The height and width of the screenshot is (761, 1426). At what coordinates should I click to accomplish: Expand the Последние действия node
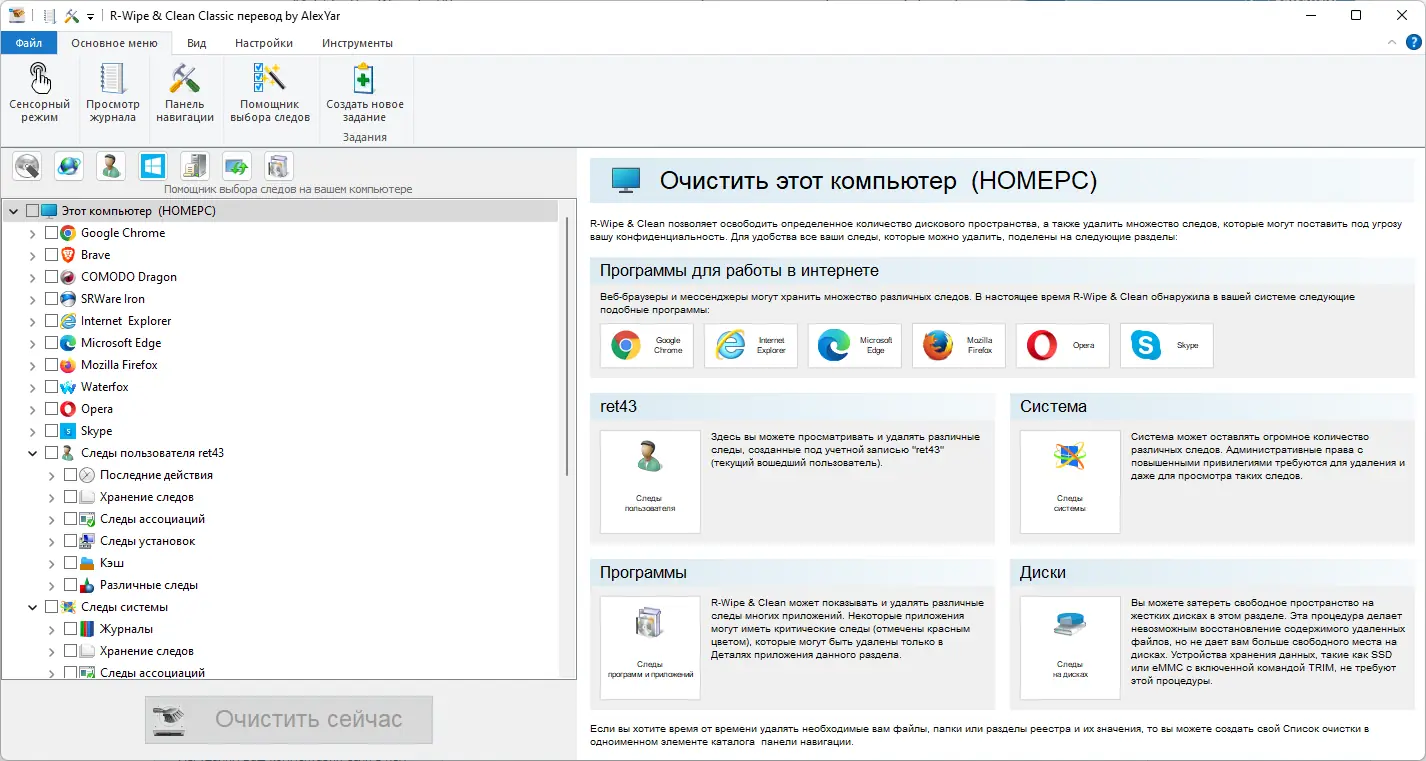click(51, 475)
